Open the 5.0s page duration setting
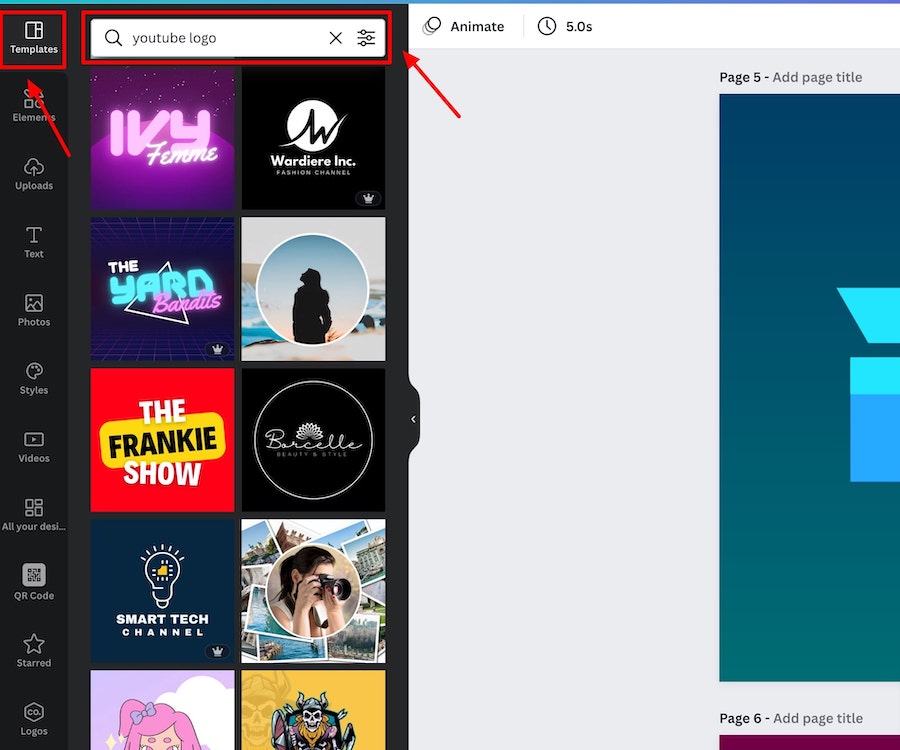Screen dimensions: 900x750 (565, 26)
